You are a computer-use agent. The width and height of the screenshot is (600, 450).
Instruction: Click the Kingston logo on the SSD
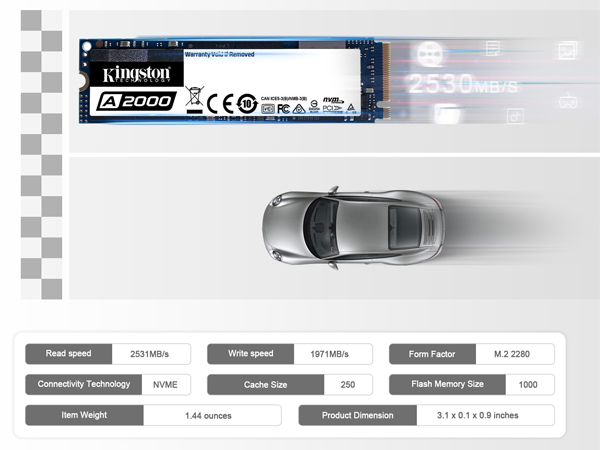click(136, 74)
